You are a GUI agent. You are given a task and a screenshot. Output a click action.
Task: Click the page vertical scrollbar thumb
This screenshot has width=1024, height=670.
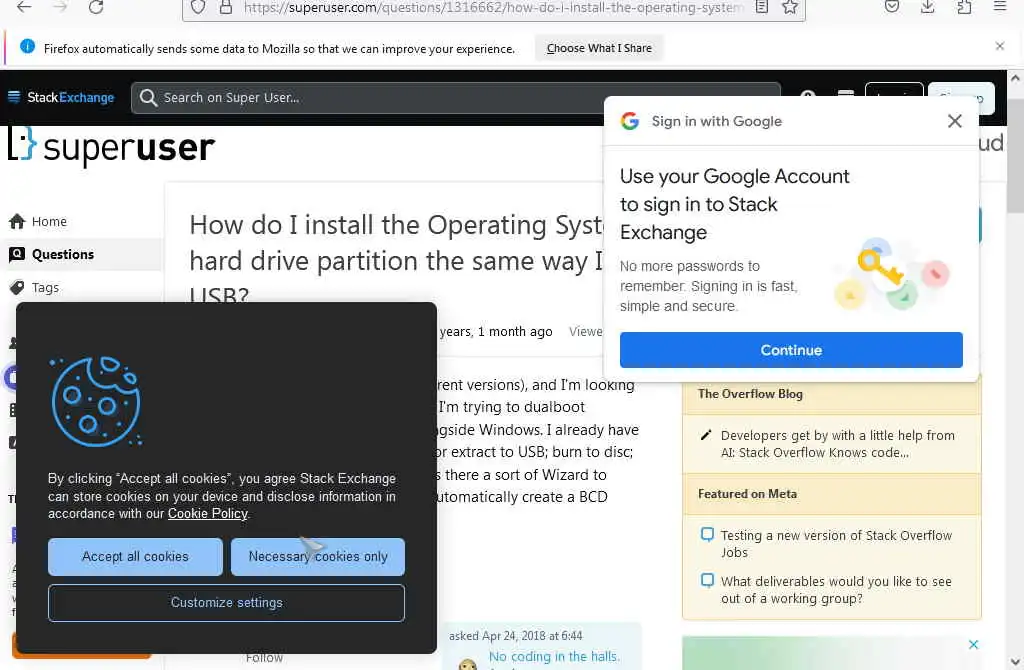point(1016,156)
